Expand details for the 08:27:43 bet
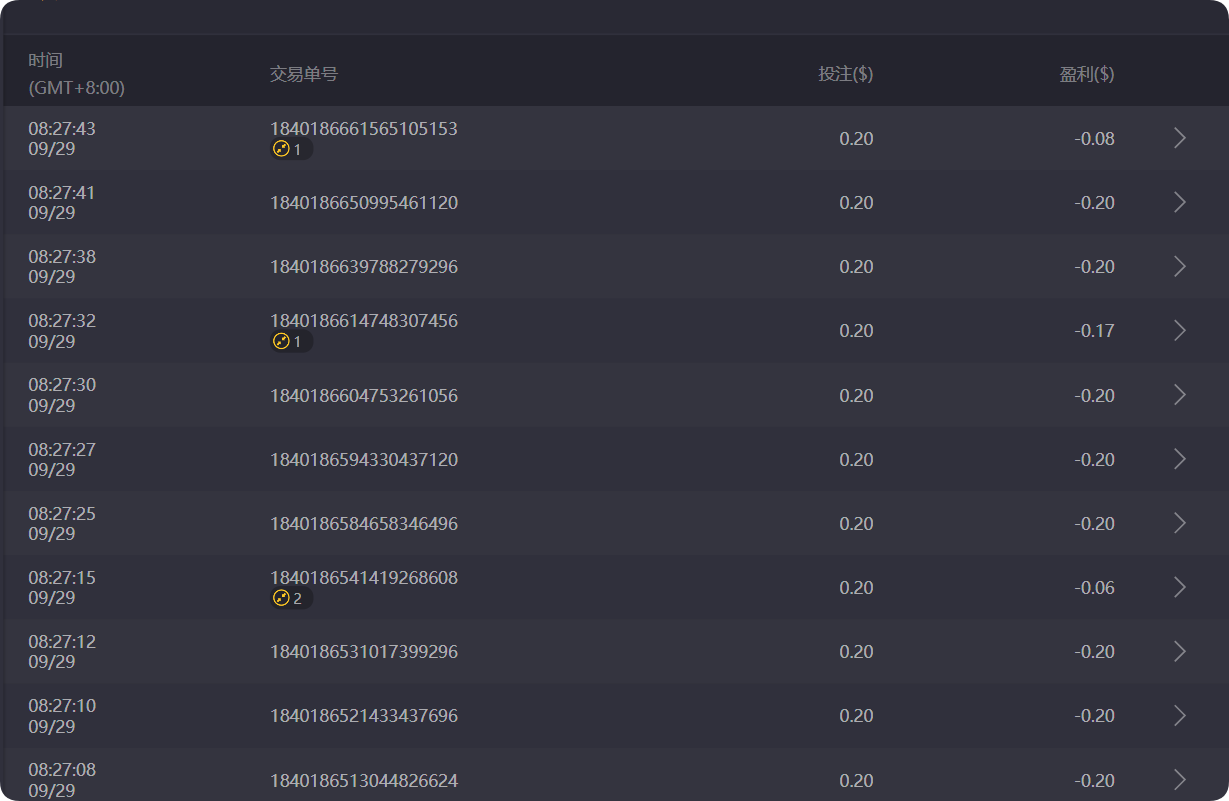Image resolution: width=1229 pixels, height=801 pixels. click(1180, 138)
